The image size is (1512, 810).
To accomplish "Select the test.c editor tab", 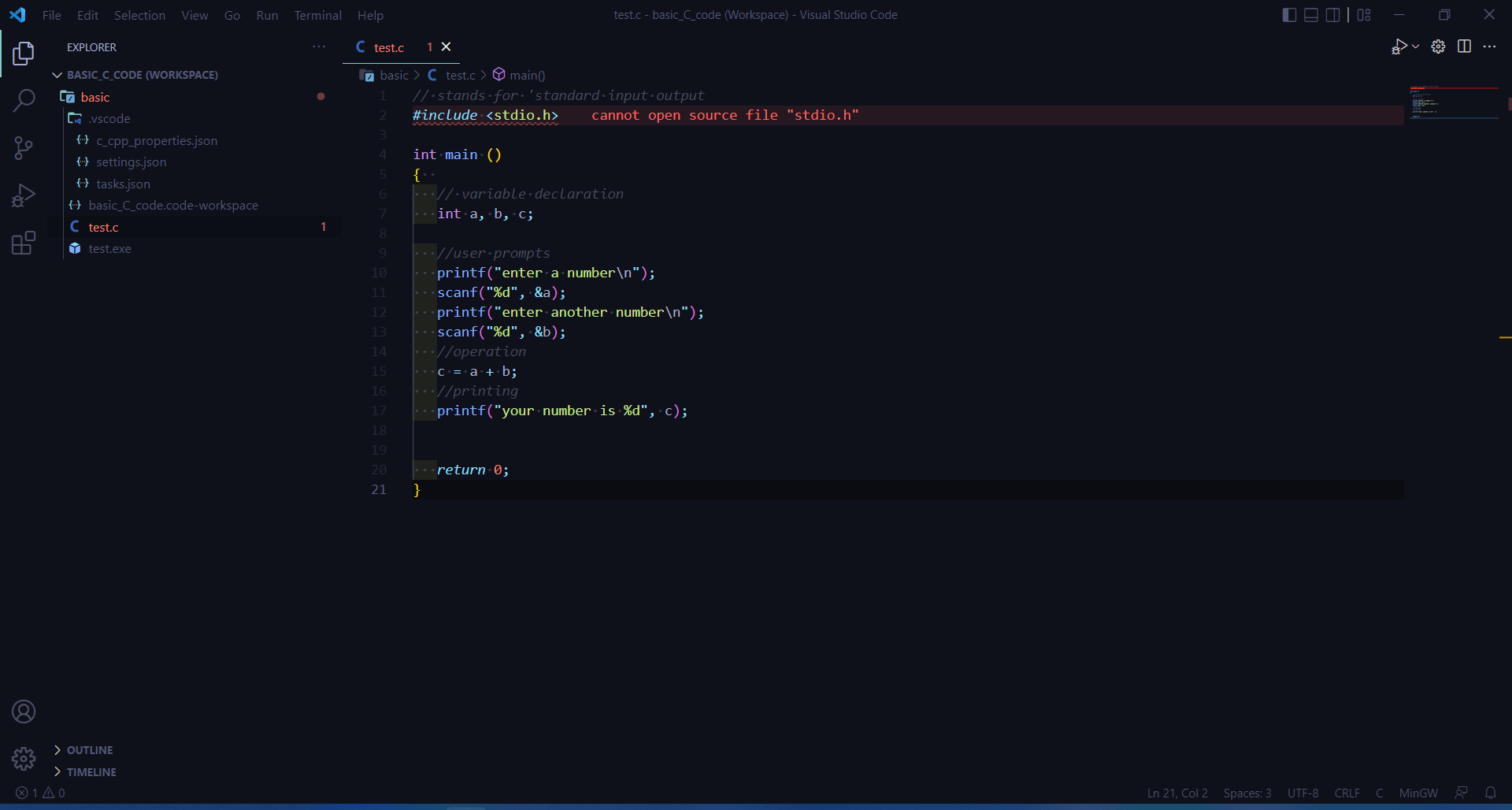I will (388, 46).
